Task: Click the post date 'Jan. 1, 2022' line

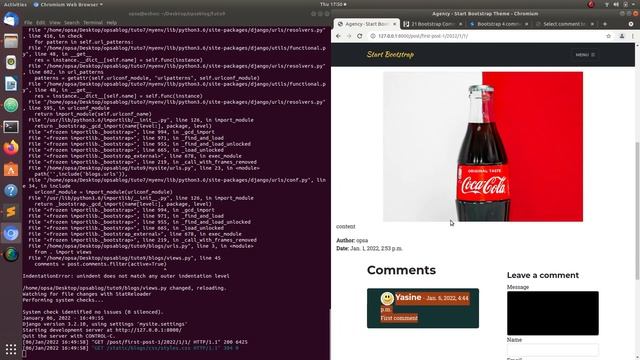Action: click(369, 248)
